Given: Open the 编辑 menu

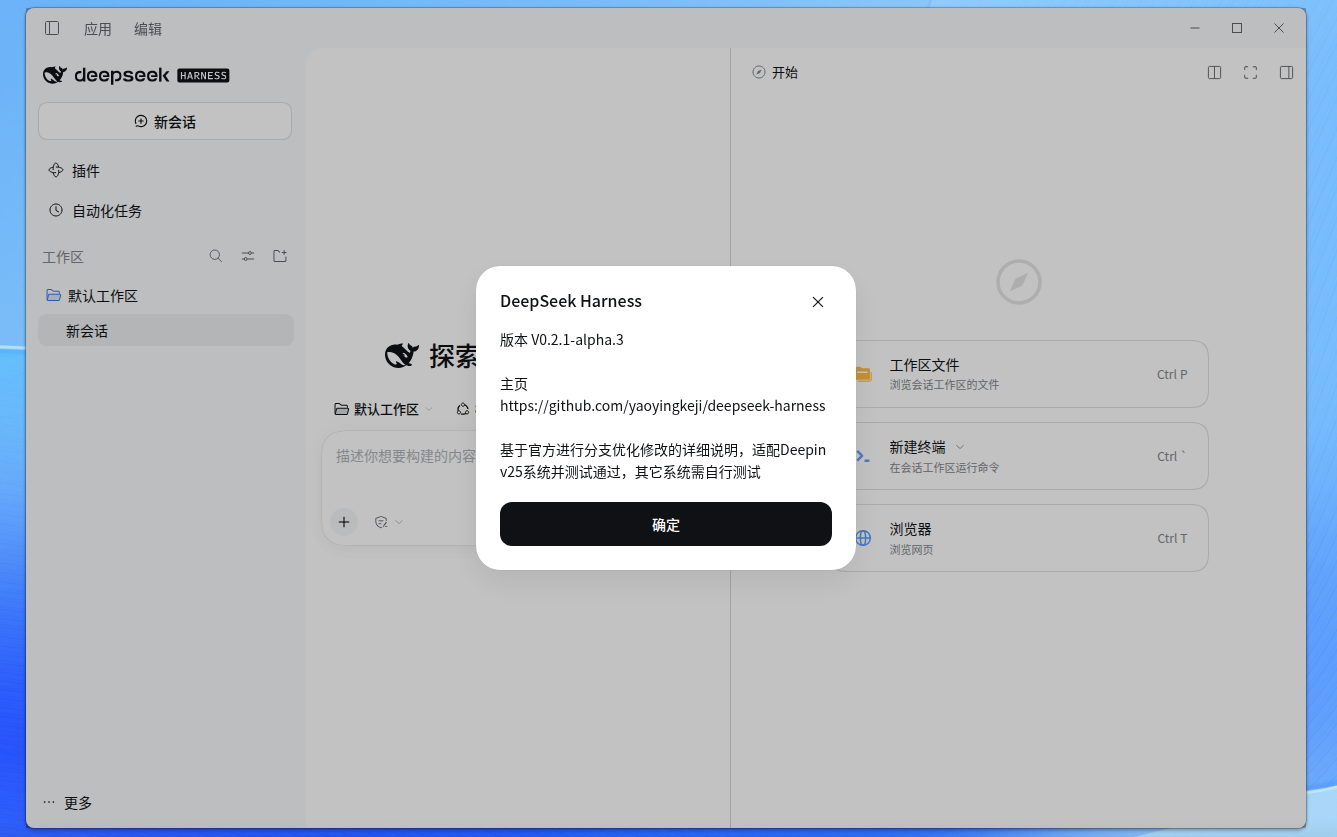Looking at the screenshot, I should click(148, 29).
